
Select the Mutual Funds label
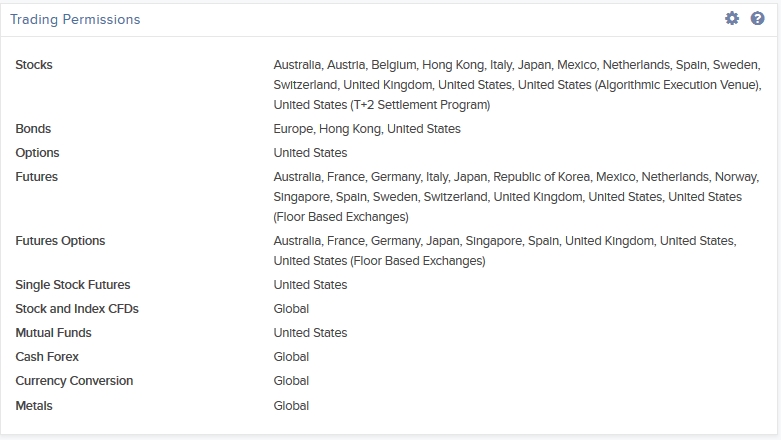(x=53, y=333)
